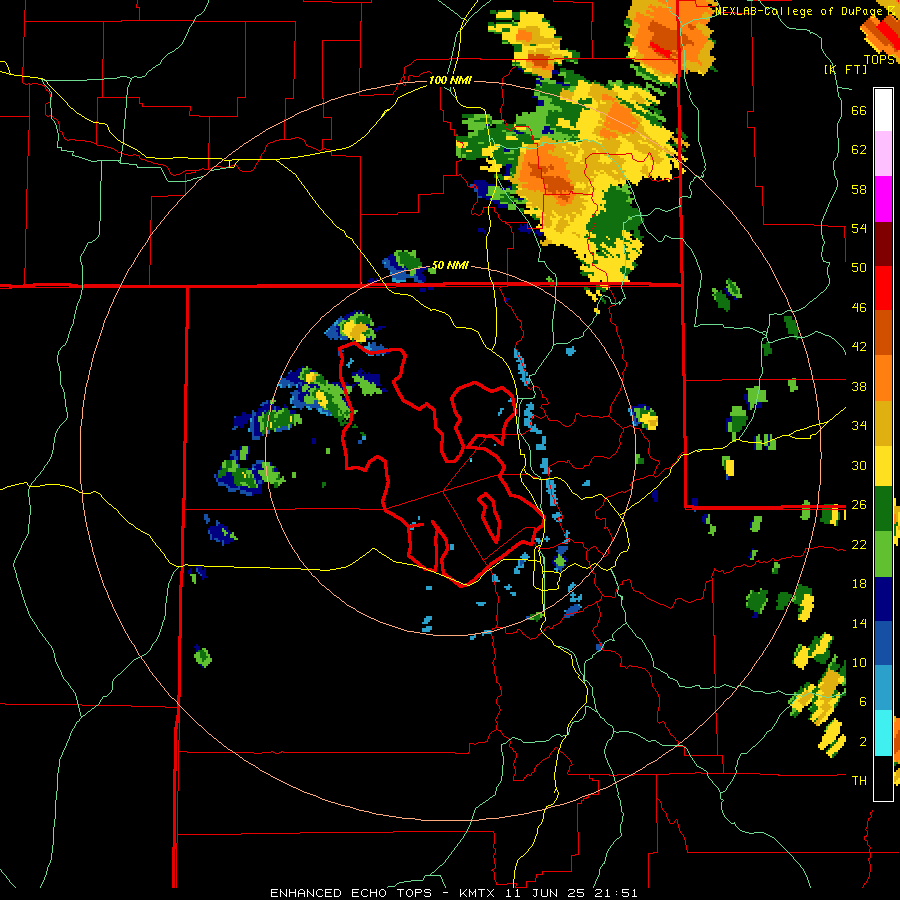Click the '18' scale label
Image resolution: width=900 pixels, height=900 pixels.
click(x=859, y=584)
